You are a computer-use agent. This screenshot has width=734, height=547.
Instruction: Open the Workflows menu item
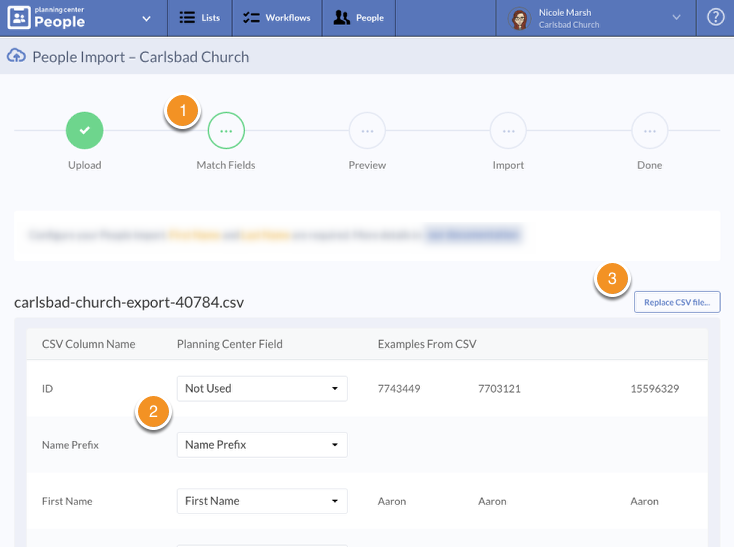coord(277,18)
